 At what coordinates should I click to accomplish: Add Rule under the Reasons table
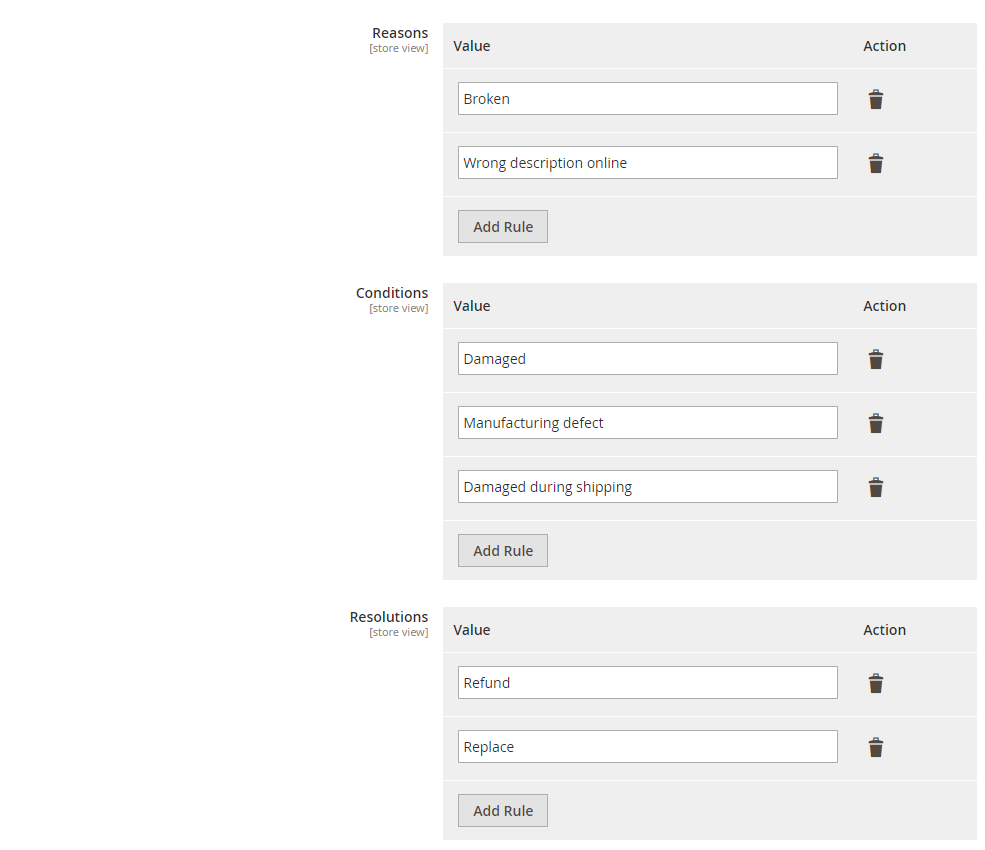pyautogui.click(x=502, y=227)
